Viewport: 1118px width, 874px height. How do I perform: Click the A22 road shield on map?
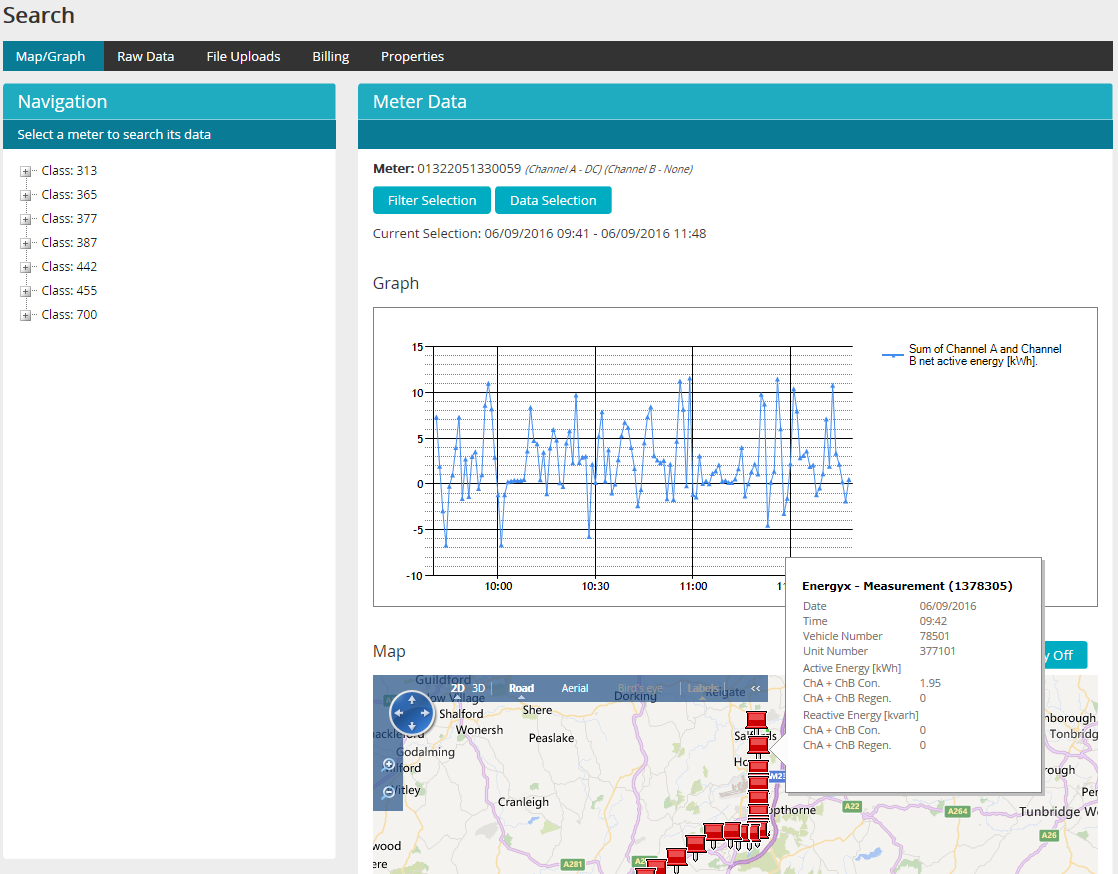click(852, 806)
